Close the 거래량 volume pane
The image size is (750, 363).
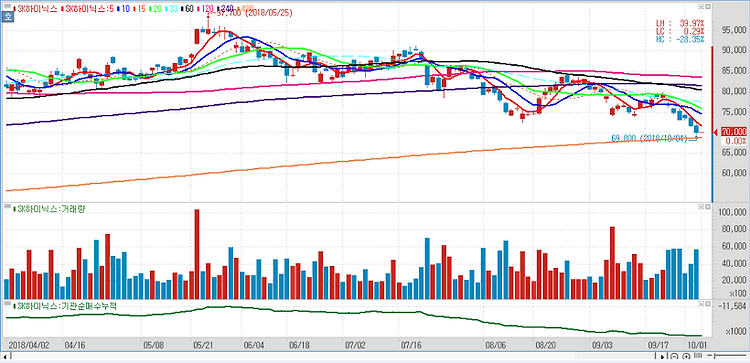[x=707, y=207]
